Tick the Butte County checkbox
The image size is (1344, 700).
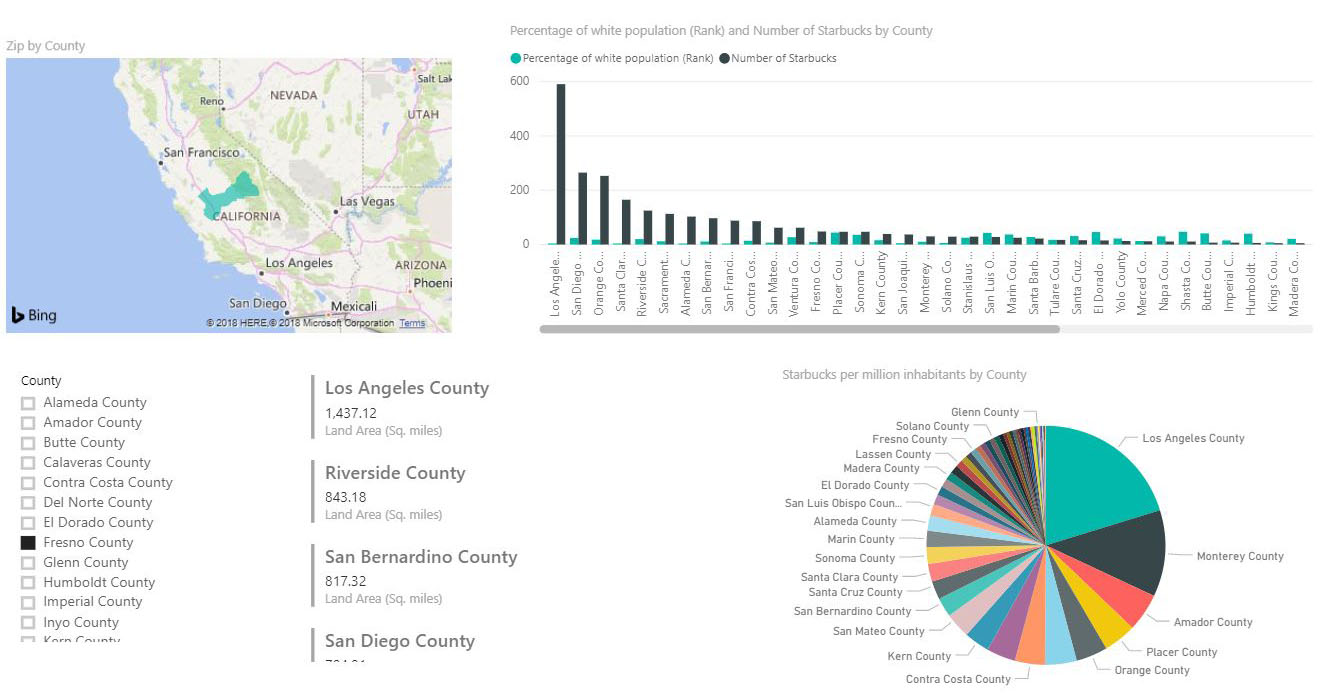pyautogui.click(x=28, y=443)
